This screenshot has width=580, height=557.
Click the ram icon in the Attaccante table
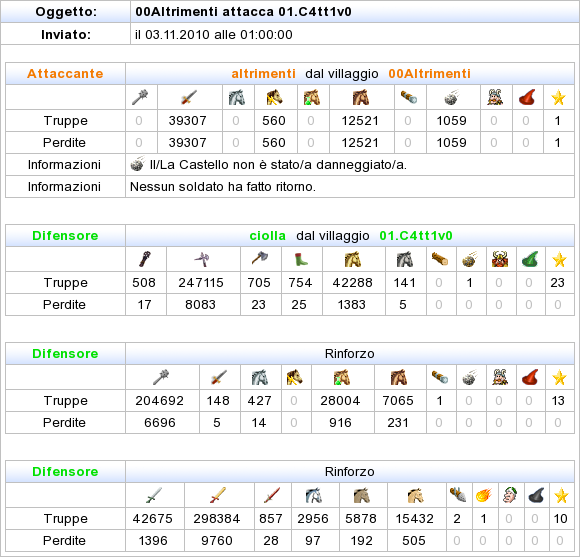click(409, 97)
